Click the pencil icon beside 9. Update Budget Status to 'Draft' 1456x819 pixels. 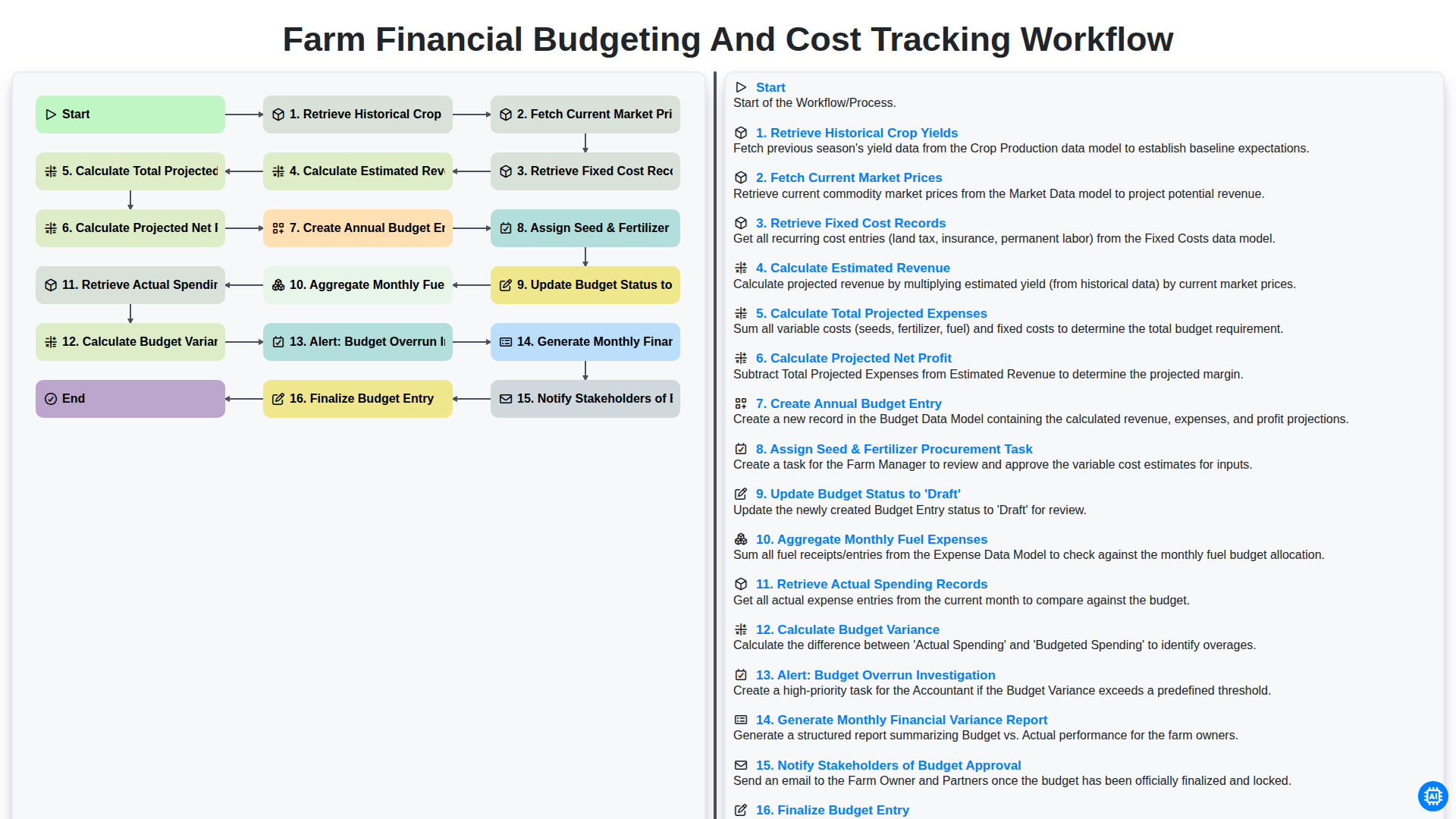[741, 494]
